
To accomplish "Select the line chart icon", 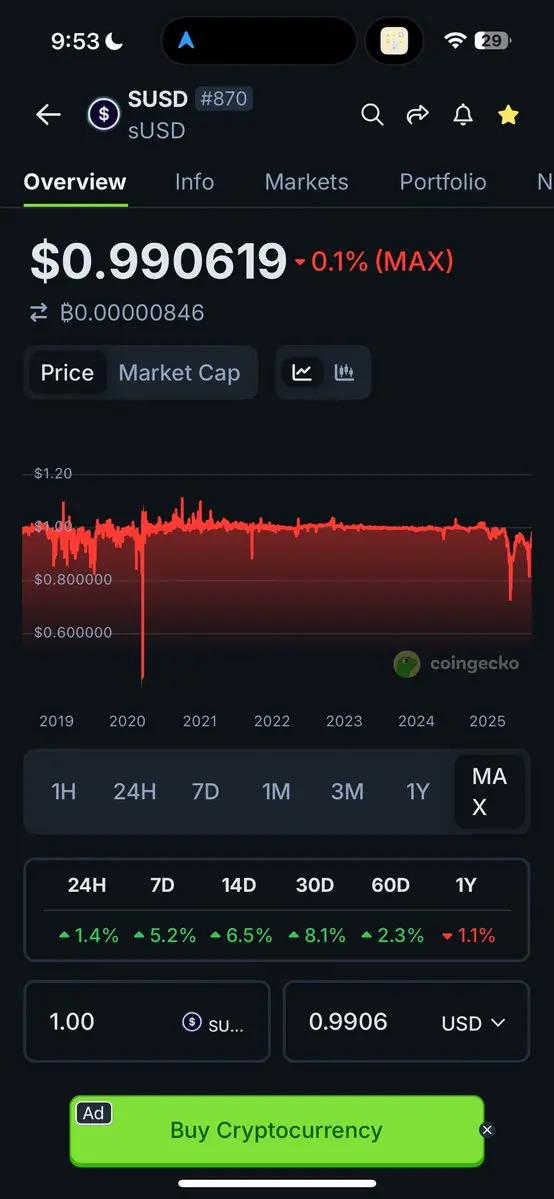I will [x=302, y=372].
